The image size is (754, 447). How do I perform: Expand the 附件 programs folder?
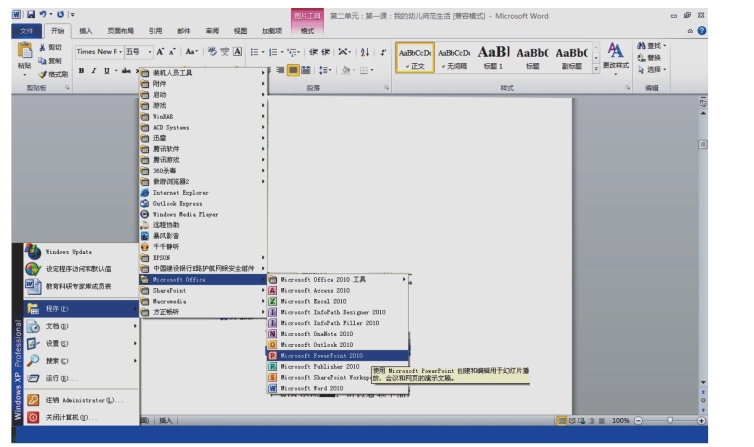coord(203,84)
